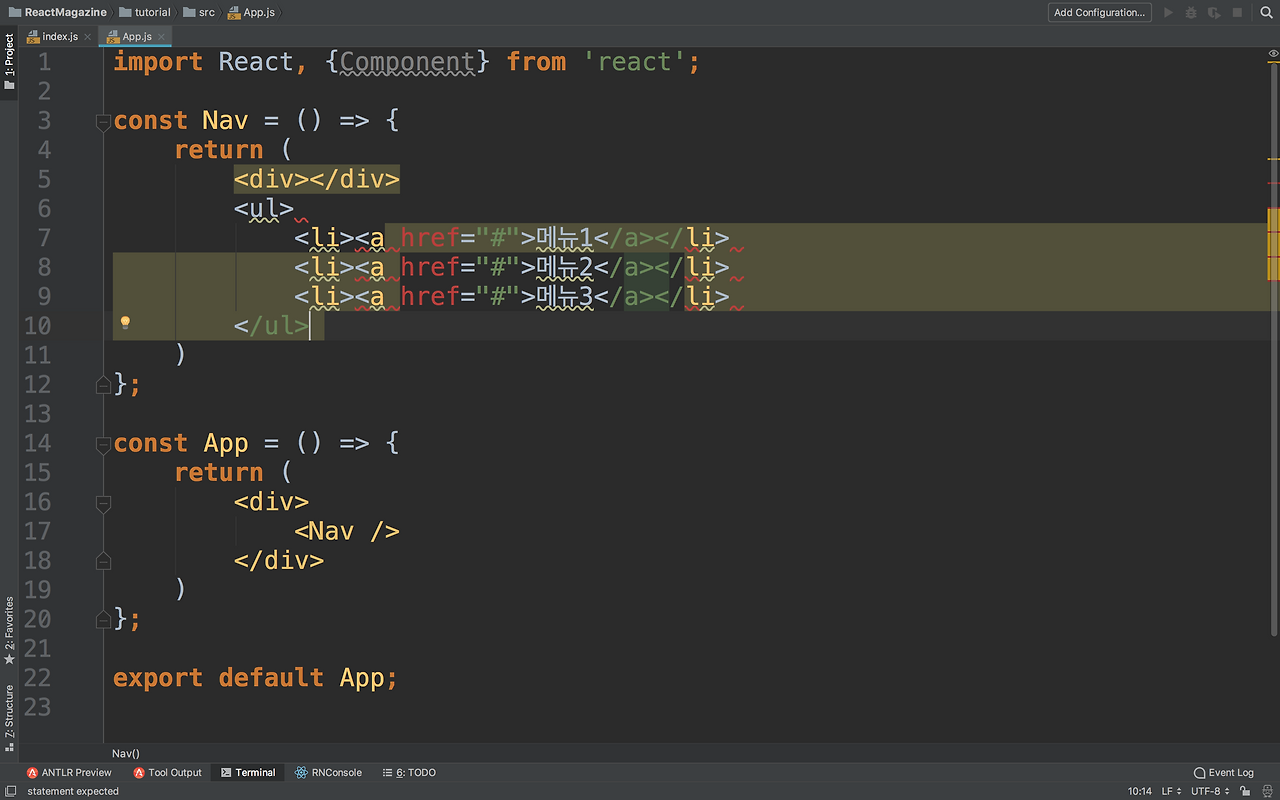Click the Debug bug icon
Viewport: 1280px width, 800px height.
point(1191,13)
